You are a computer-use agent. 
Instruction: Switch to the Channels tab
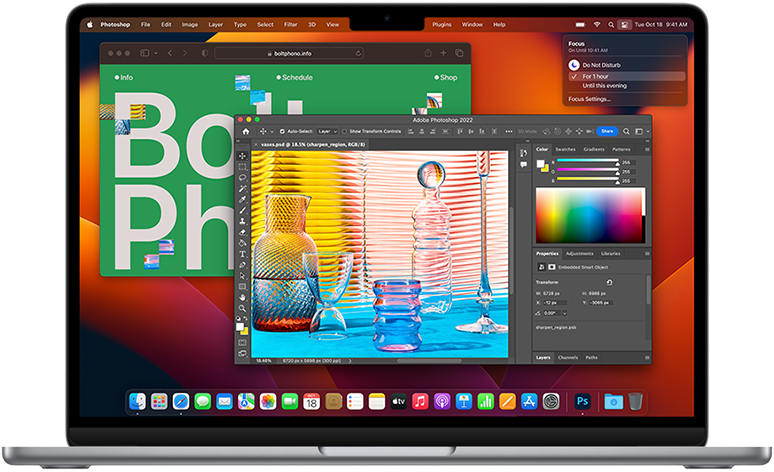point(568,357)
